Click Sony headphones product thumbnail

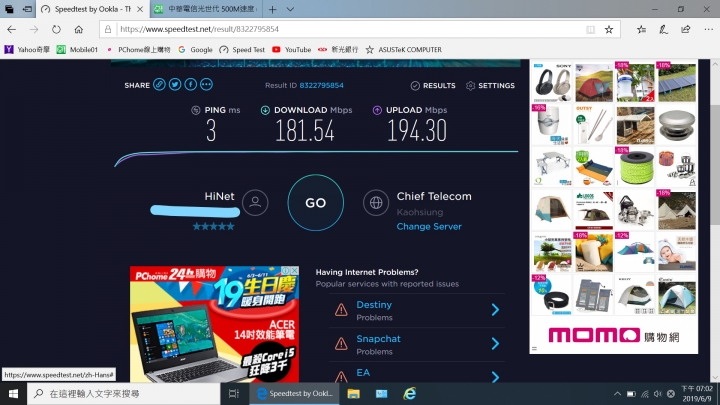(552, 83)
